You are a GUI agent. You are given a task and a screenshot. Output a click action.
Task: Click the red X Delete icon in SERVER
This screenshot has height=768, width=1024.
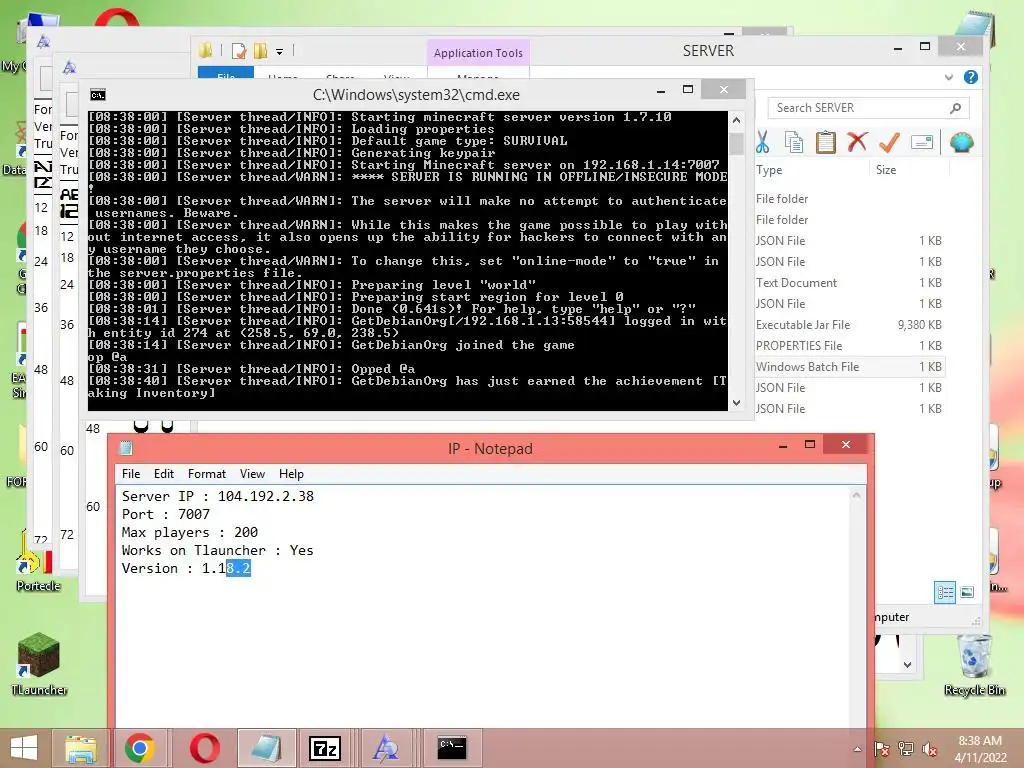(857, 142)
